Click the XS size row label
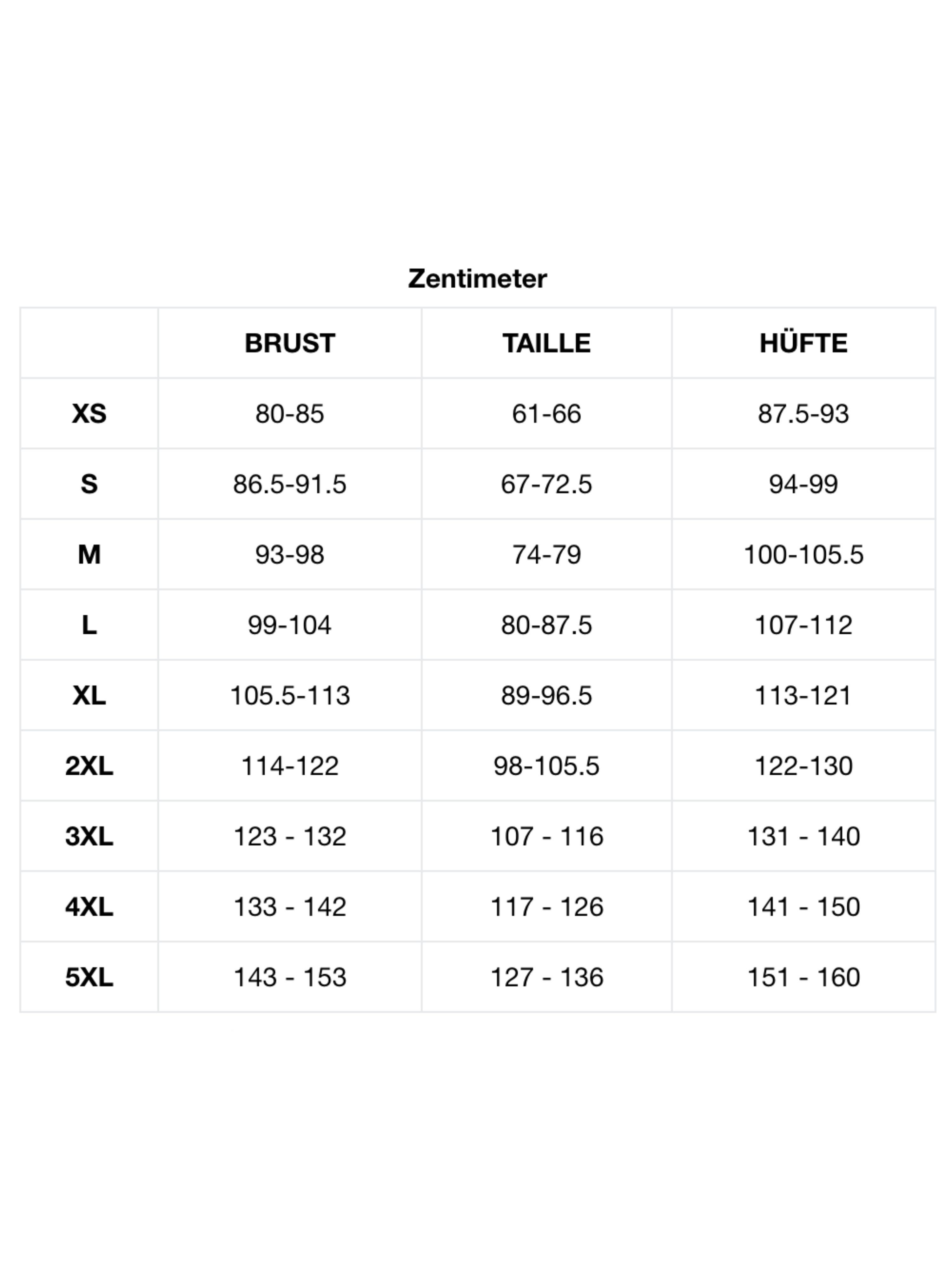 (89, 413)
